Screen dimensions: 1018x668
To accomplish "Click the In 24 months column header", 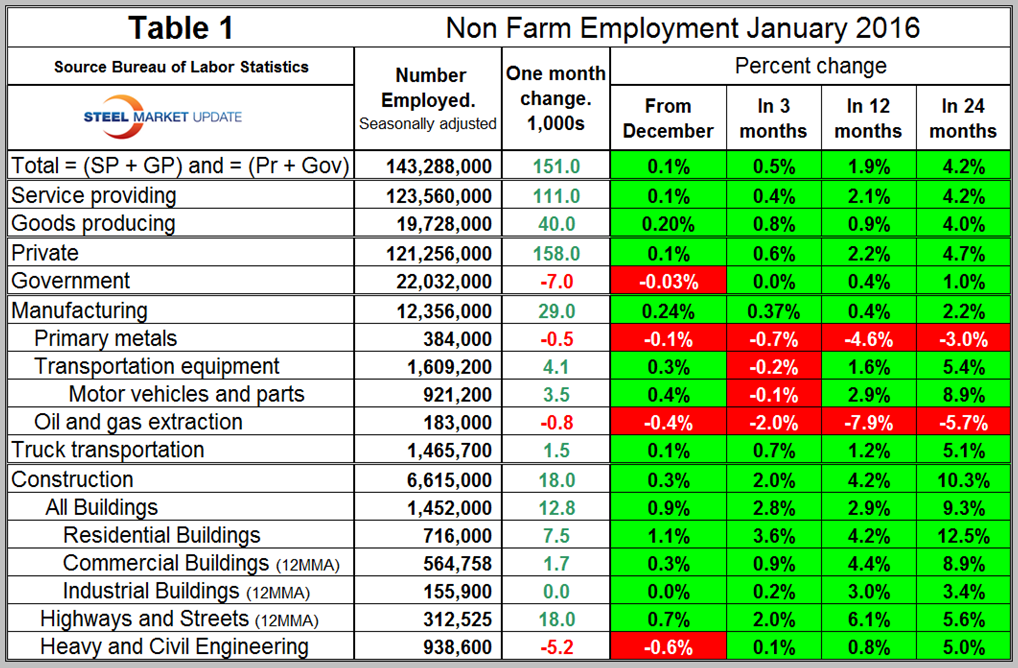I will click(967, 118).
